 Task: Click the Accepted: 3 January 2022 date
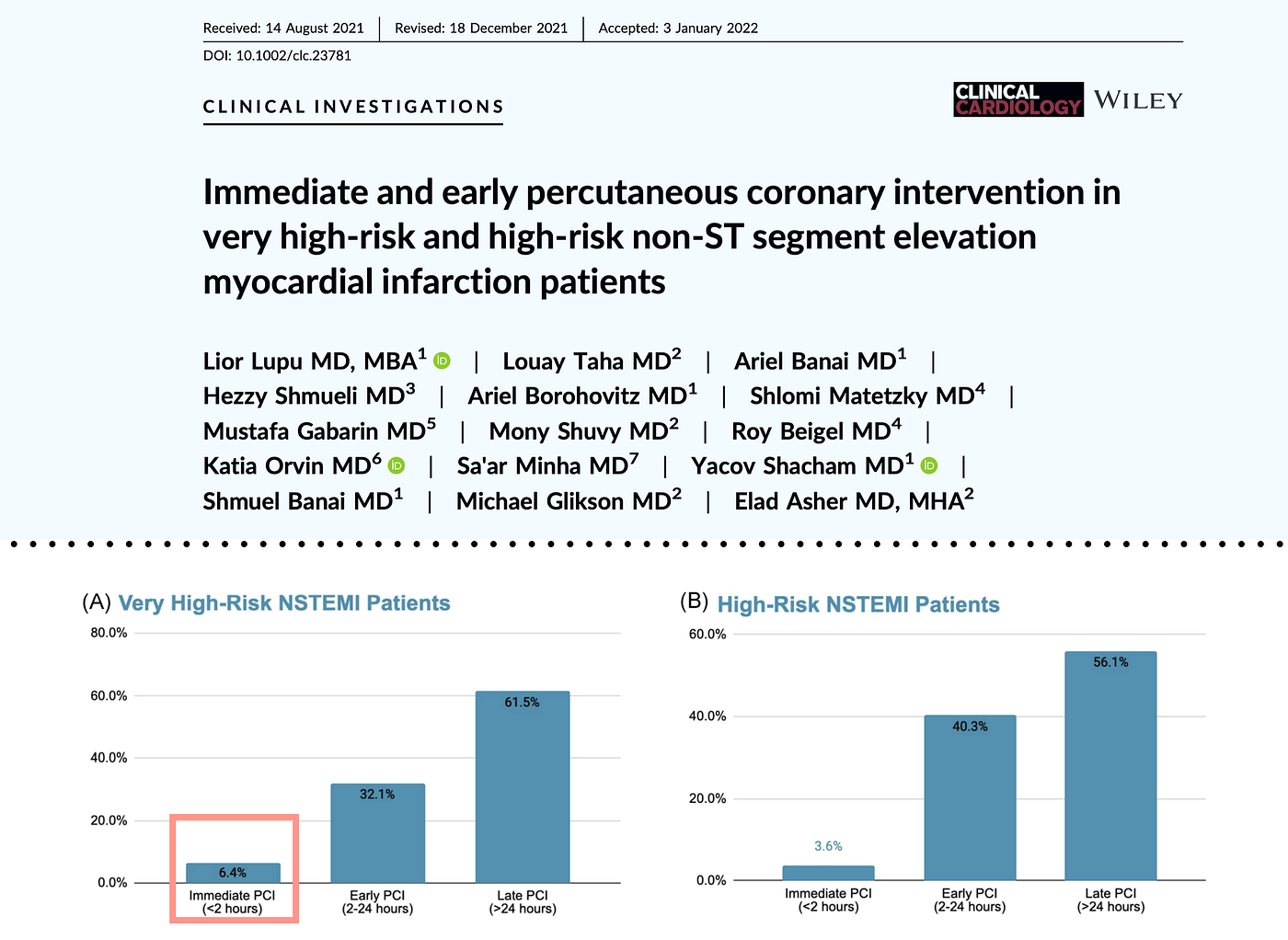coord(678,29)
